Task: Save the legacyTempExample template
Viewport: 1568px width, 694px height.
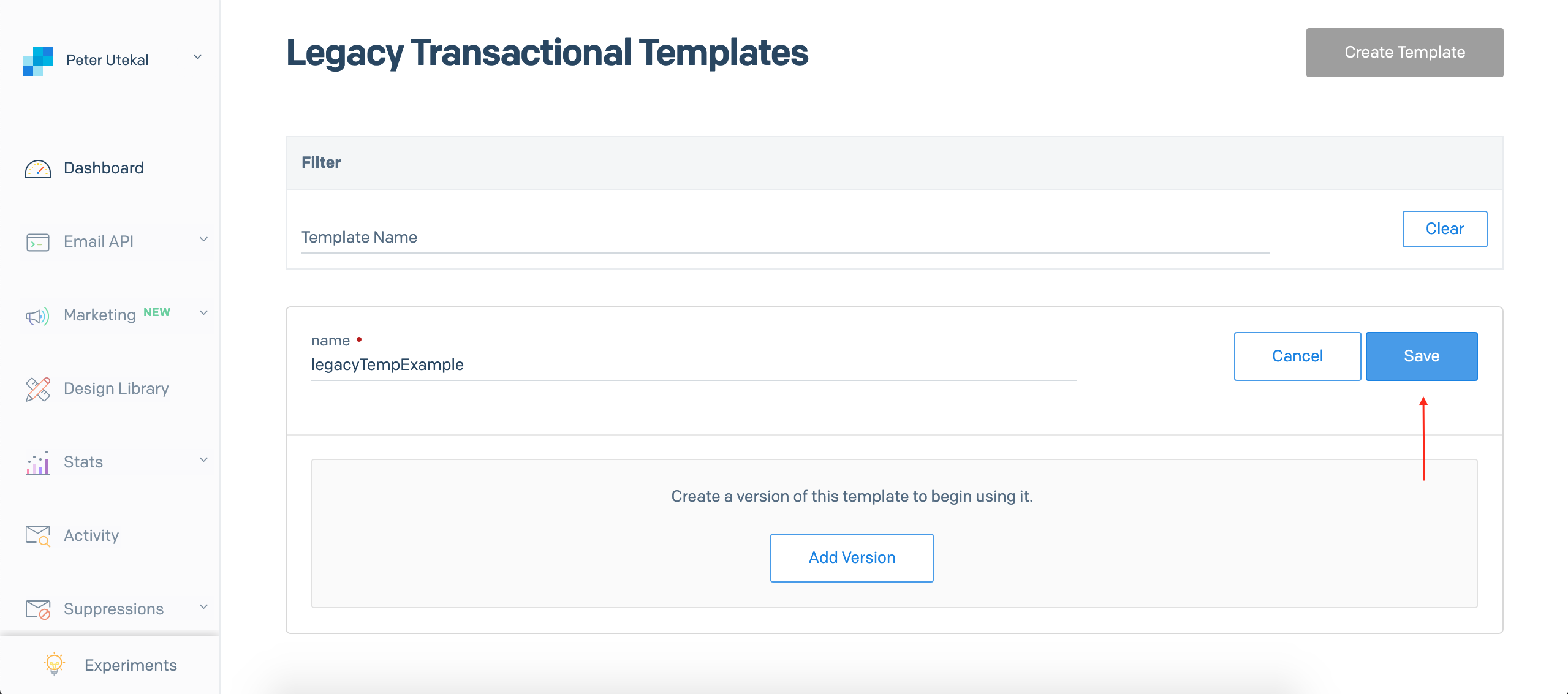Action: [x=1422, y=356]
